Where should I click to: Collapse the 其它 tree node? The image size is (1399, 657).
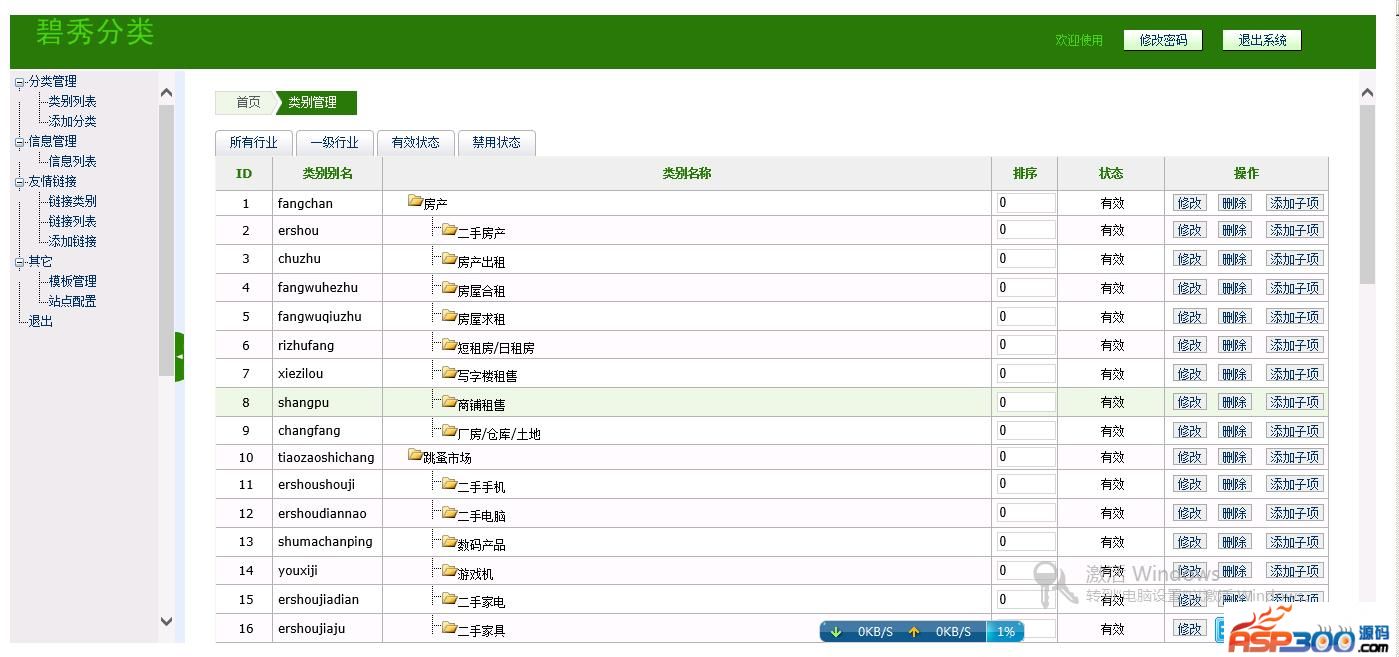point(19,262)
